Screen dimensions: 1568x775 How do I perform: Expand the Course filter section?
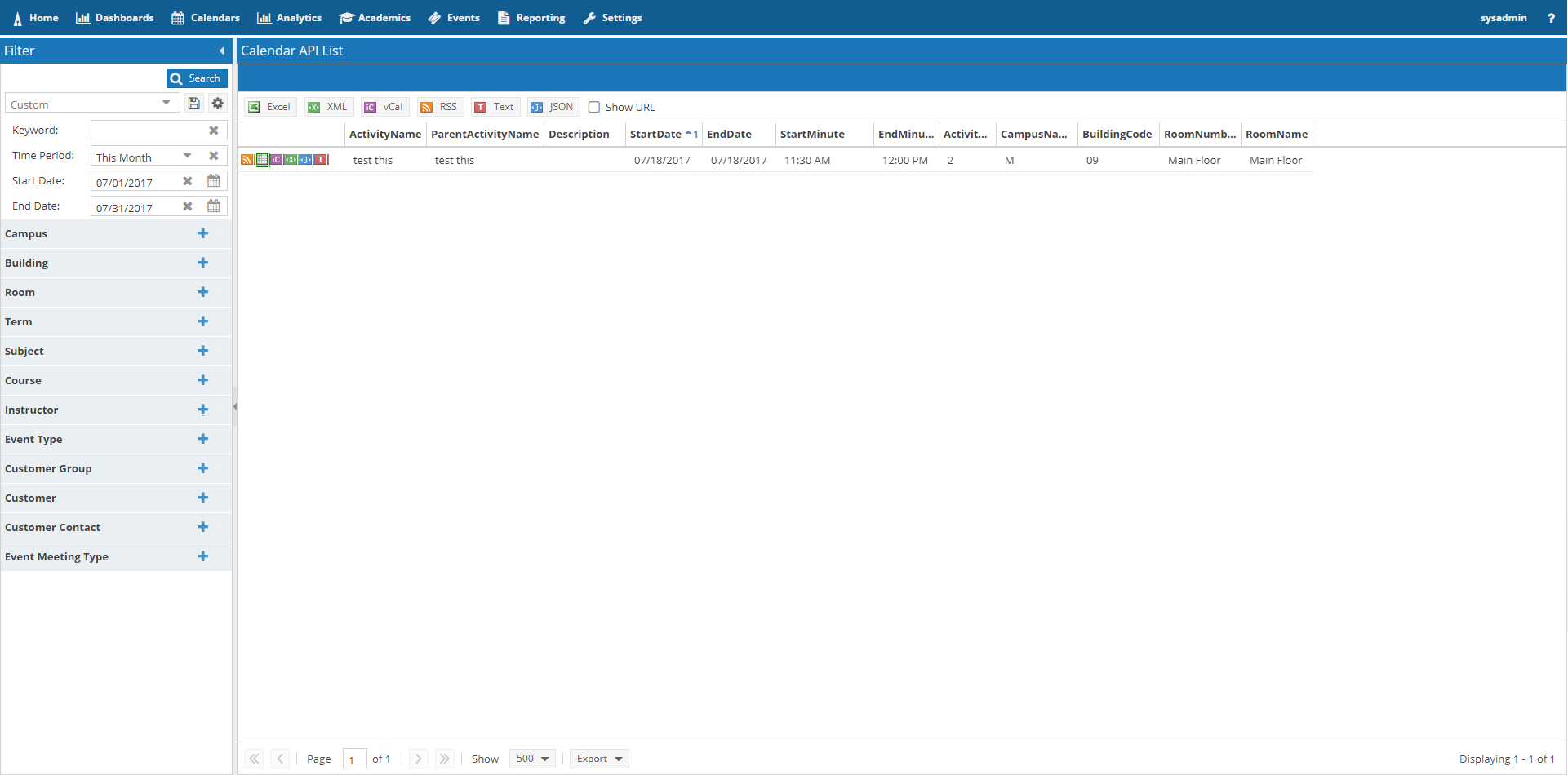203,380
